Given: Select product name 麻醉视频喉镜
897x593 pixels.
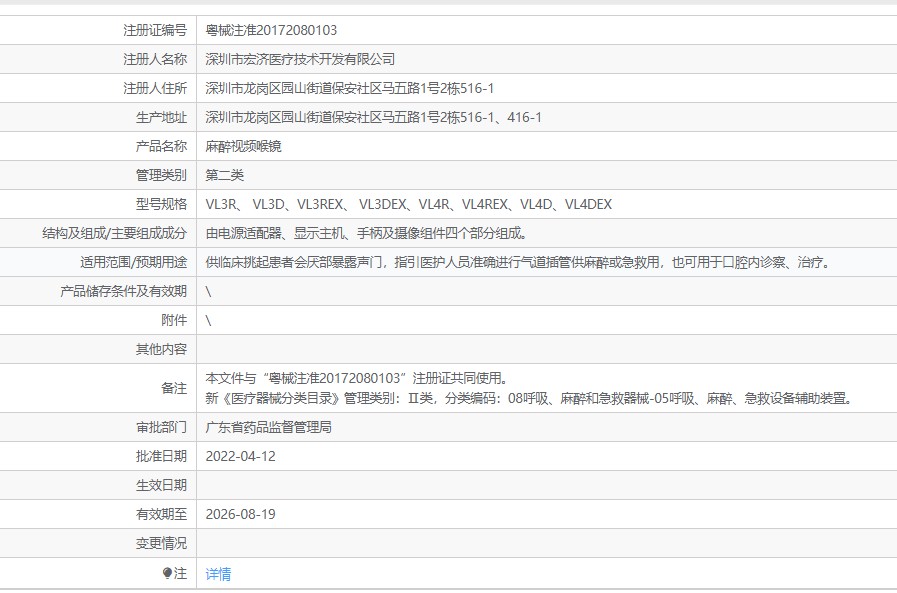Looking at the screenshot, I should [243, 146].
